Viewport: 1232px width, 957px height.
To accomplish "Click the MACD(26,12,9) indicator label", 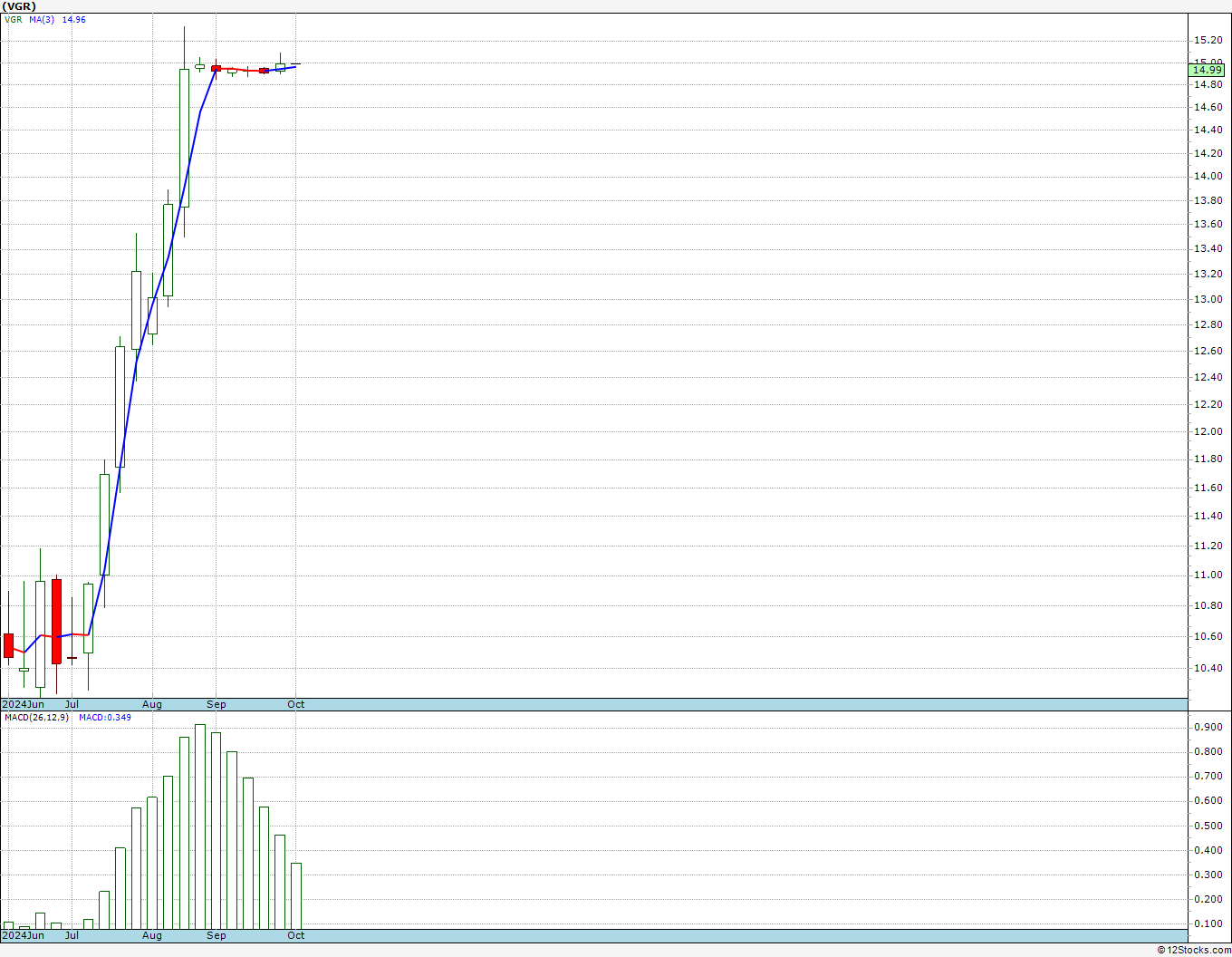I will coord(36,718).
